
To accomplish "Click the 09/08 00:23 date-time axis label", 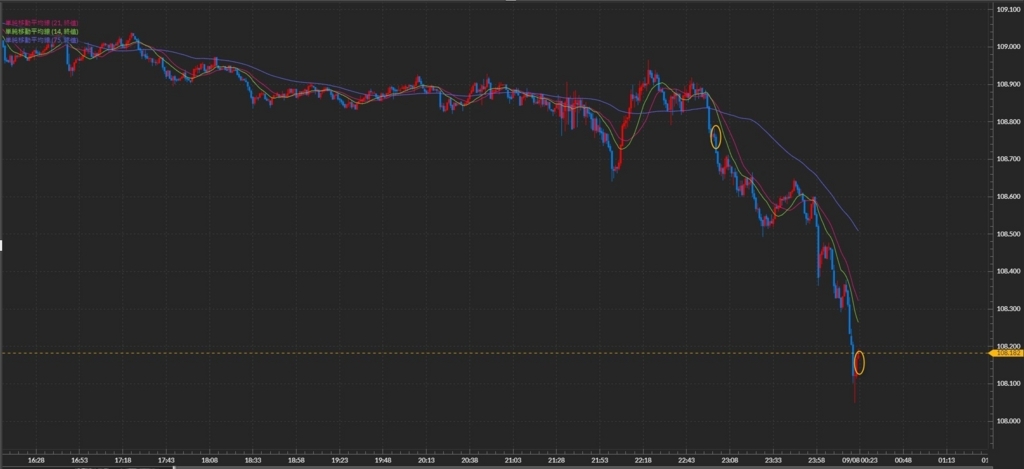I will coord(860,460).
